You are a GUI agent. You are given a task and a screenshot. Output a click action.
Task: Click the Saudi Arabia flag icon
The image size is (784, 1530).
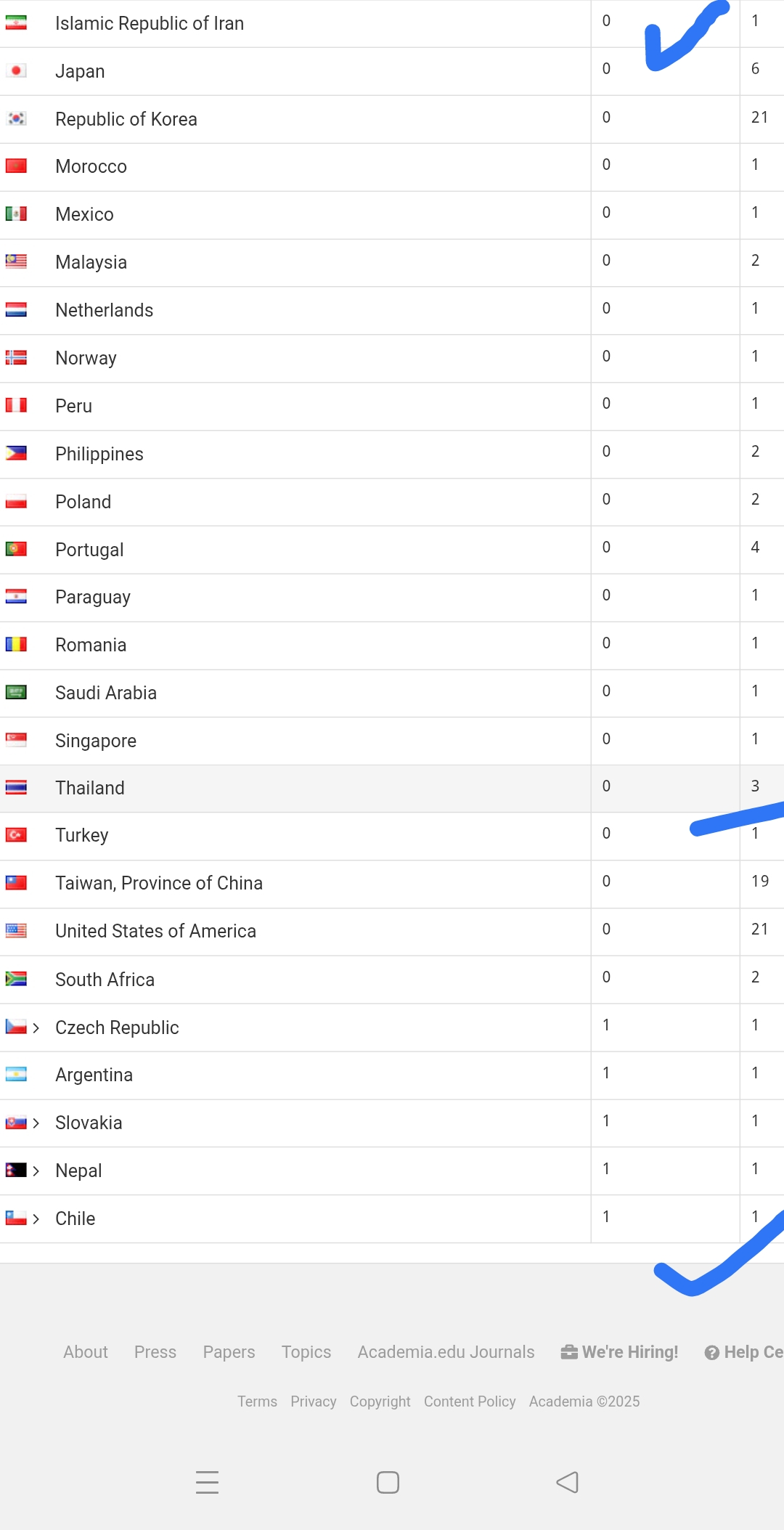click(x=16, y=693)
